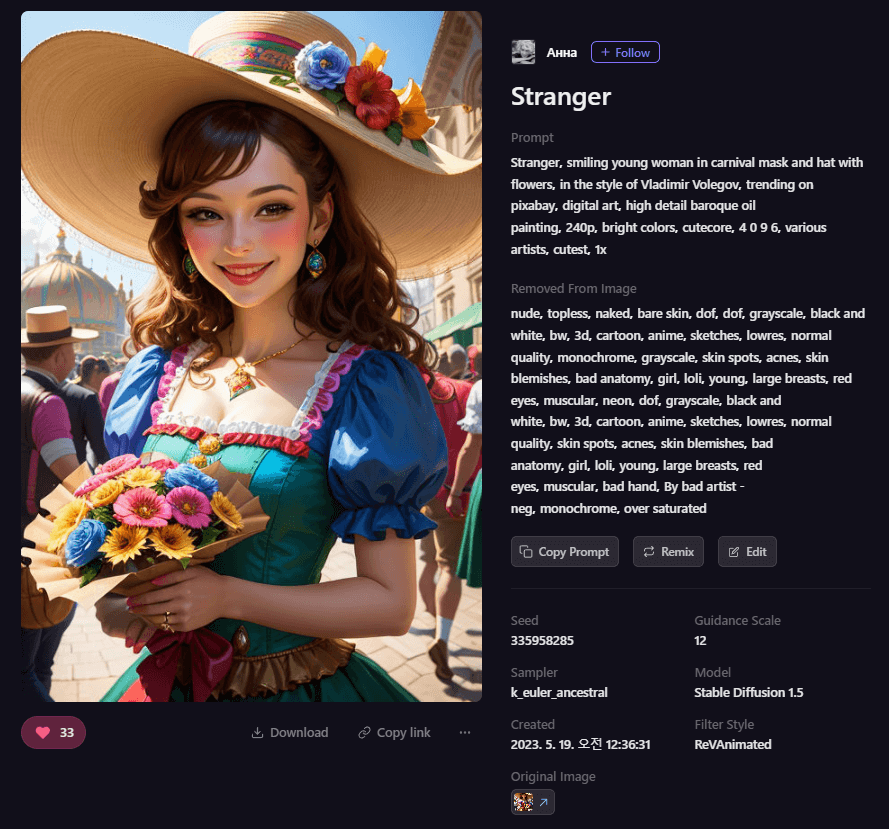Click the model value Stable Diffusion 1.5
Viewport: 889px width, 829px height.
(x=748, y=692)
